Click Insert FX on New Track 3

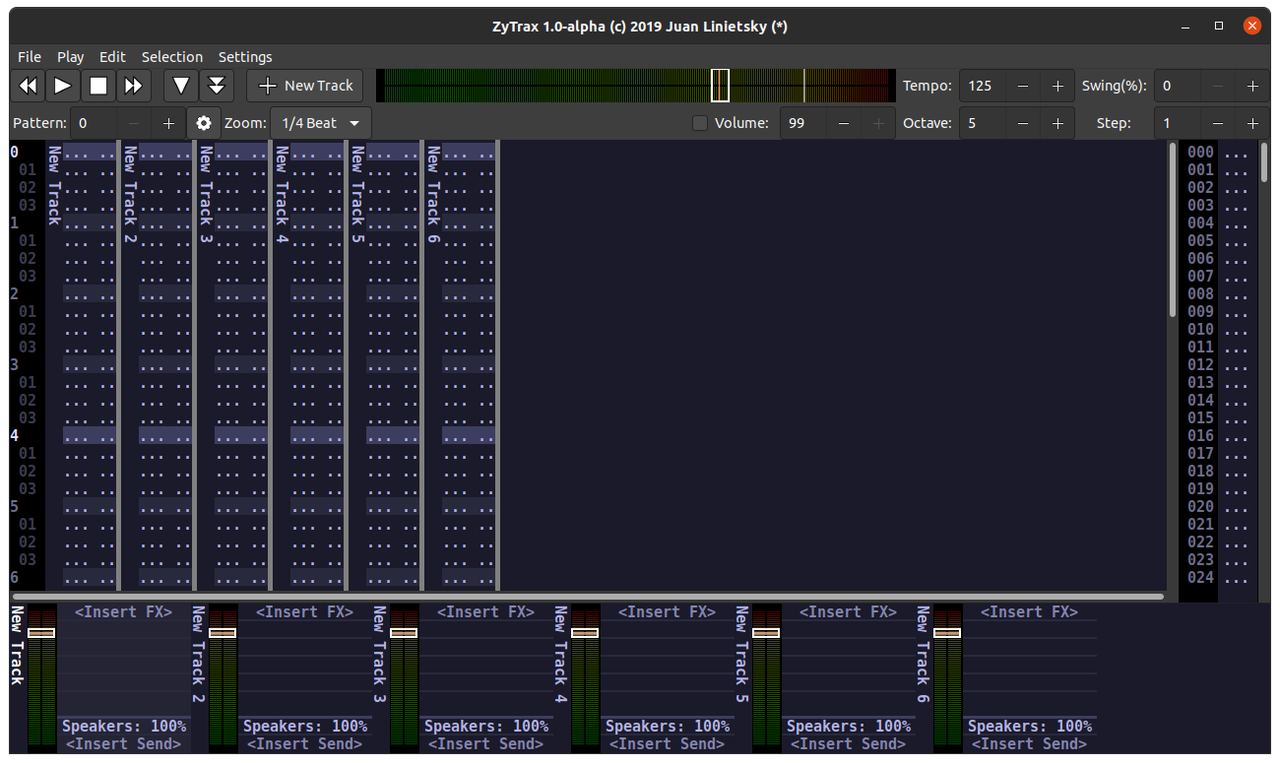(485, 612)
